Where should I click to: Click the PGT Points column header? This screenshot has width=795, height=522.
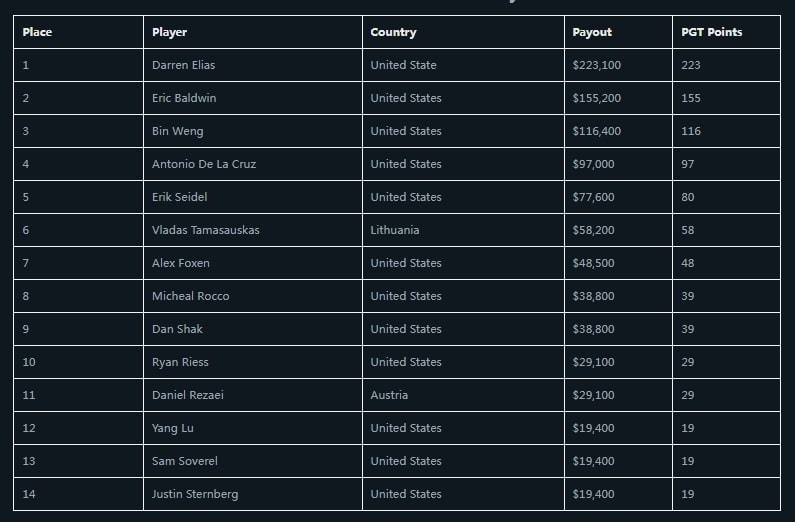click(x=712, y=32)
